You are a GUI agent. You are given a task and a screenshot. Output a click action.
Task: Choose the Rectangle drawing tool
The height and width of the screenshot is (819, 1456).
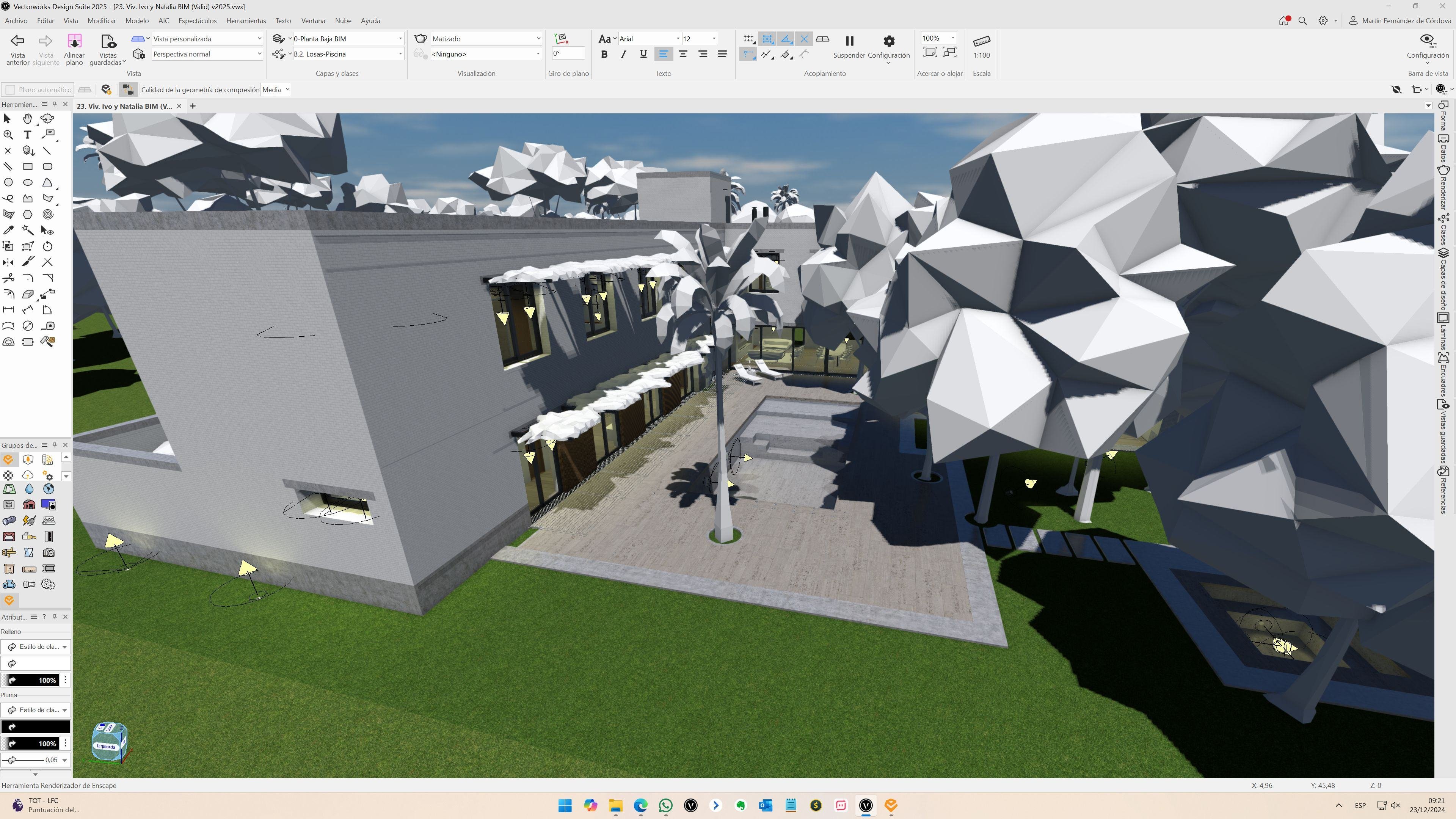27,167
